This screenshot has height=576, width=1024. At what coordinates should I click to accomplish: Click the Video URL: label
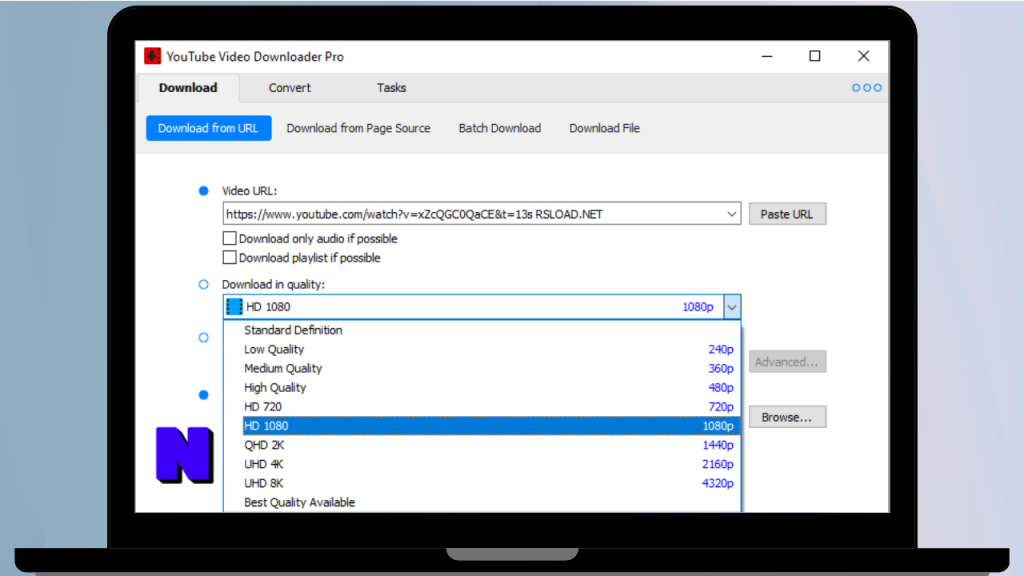pyautogui.click(x=249, y=191)
